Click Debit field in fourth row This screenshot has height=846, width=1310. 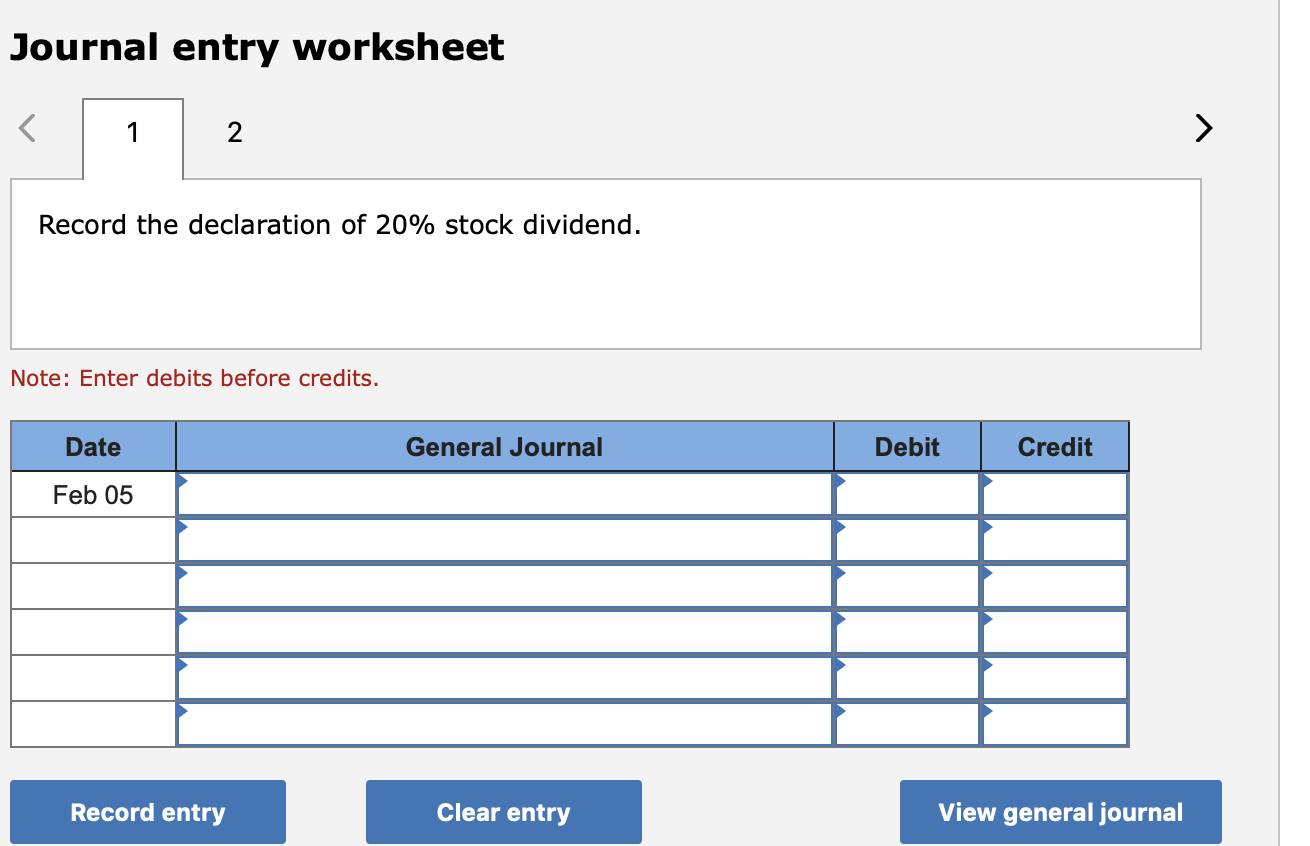click(x=907, y=632)
